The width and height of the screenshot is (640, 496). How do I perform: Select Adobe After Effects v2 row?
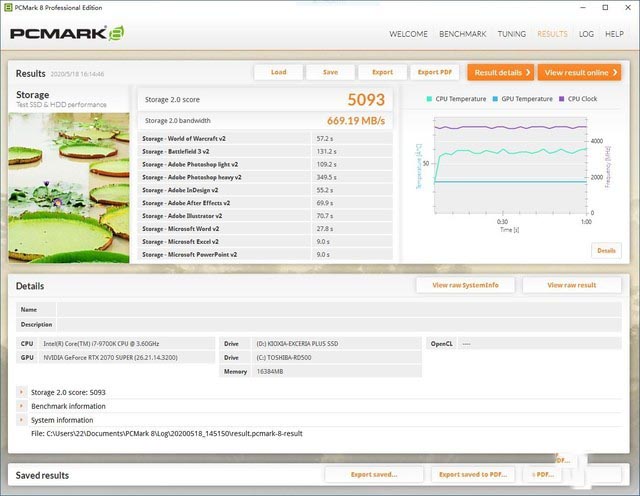pos(265,203)
